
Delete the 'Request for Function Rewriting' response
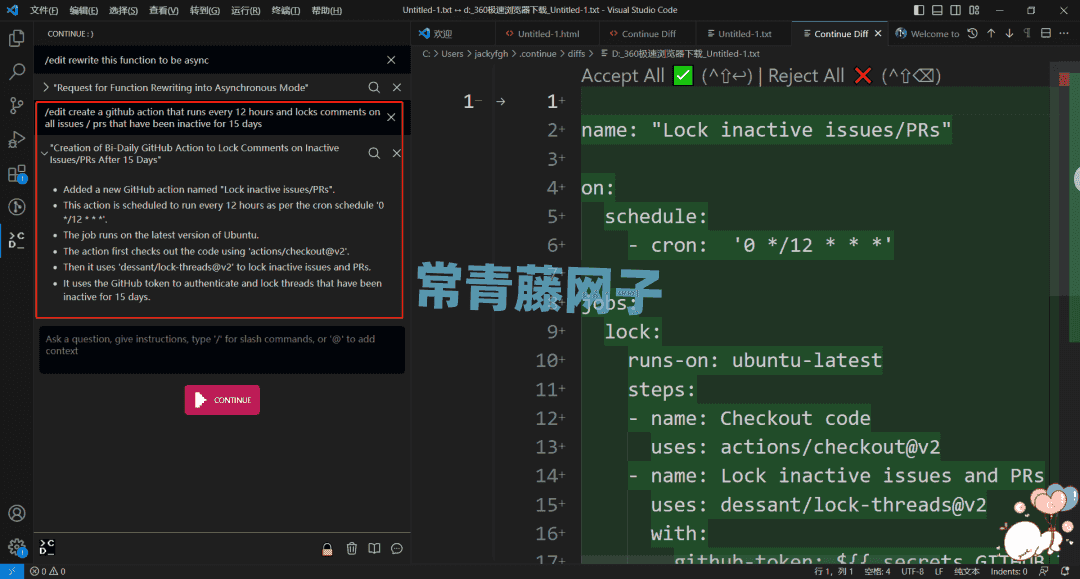tap(397, 87)
